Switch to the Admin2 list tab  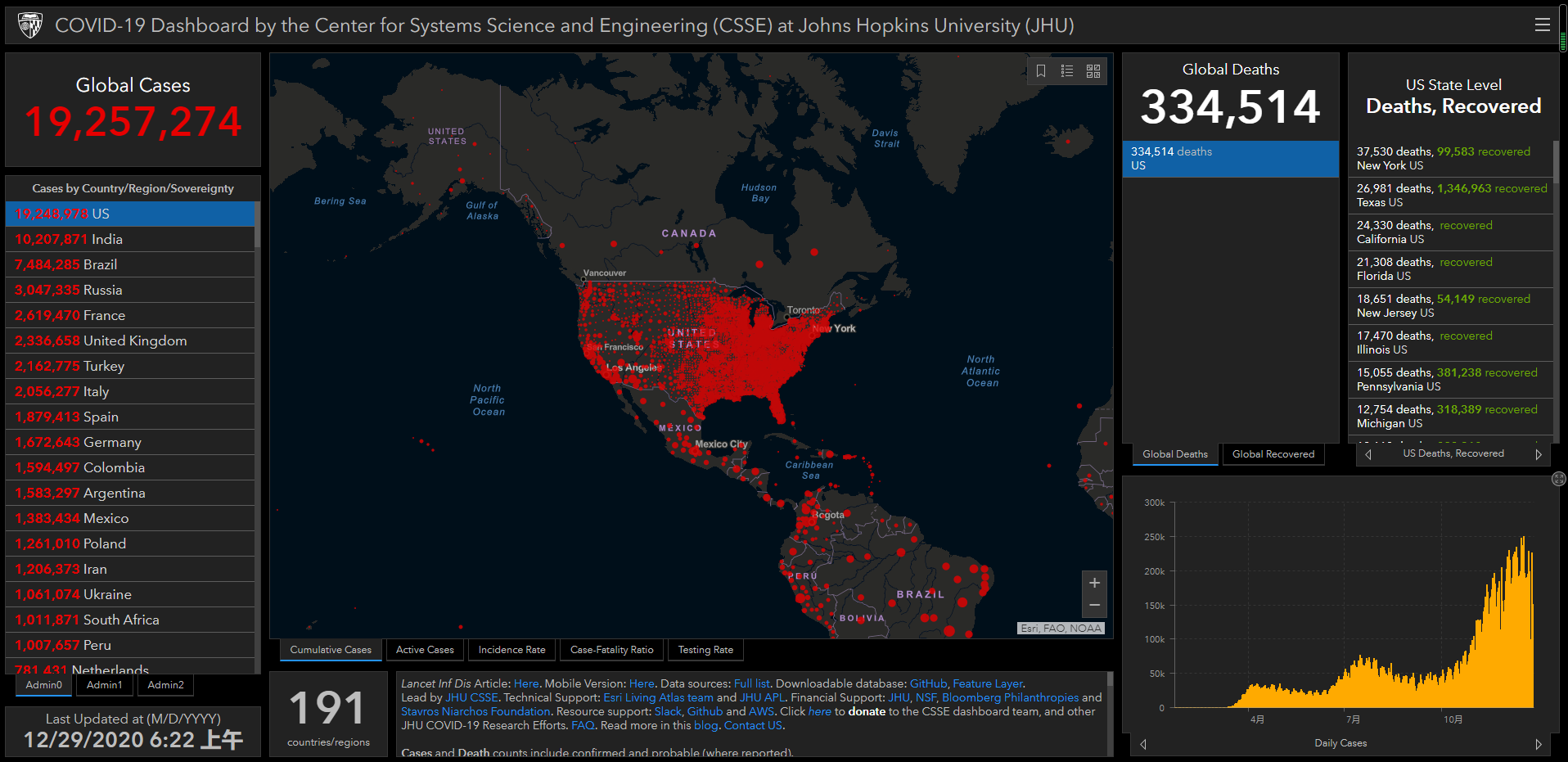166,685
